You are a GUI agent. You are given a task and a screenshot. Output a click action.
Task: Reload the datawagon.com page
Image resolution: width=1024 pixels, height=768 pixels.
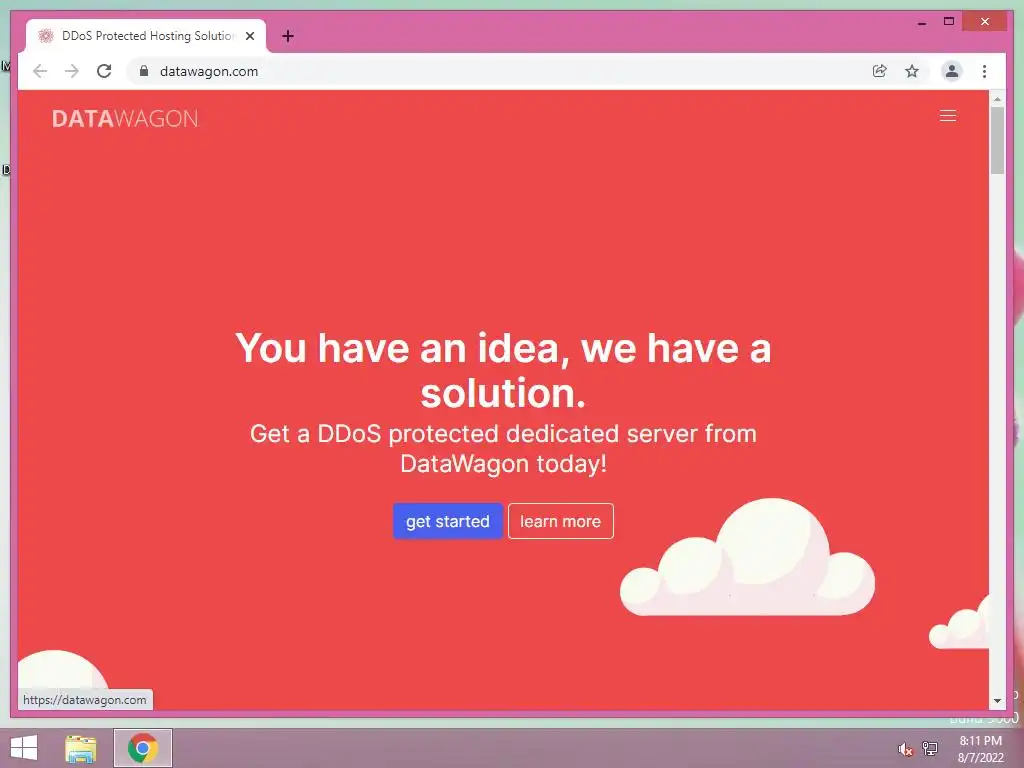104,71
